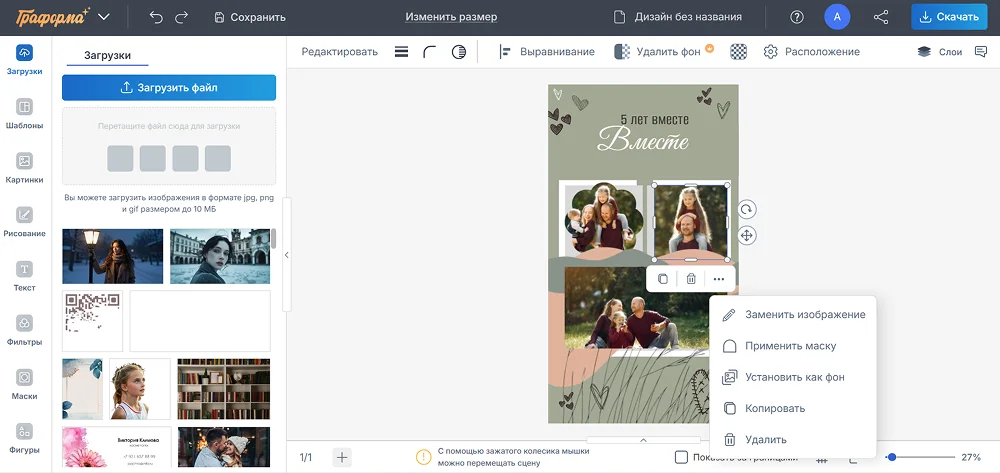Select the Рисование drawing tool

point(24,222)
